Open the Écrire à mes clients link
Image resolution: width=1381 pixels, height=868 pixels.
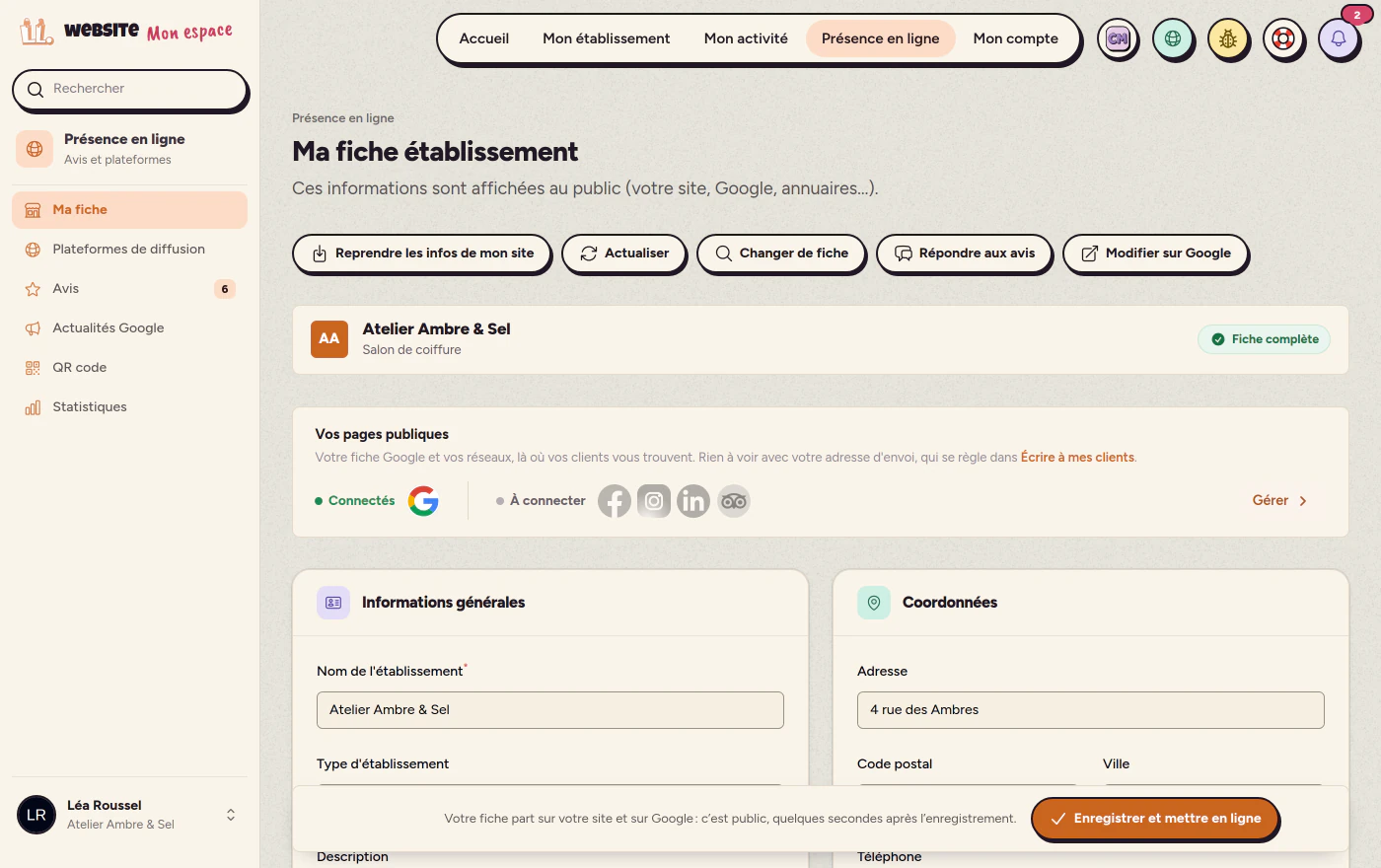1077,458
